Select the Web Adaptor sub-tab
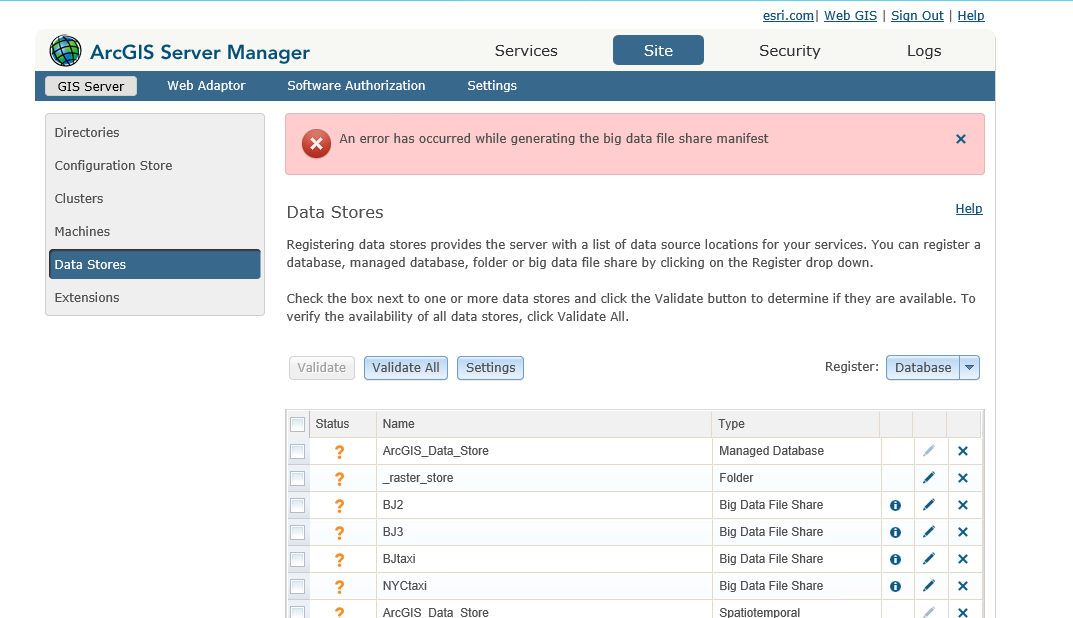Image resolution: width=1073 pixels, height=618 pixels. pos(206,86)
